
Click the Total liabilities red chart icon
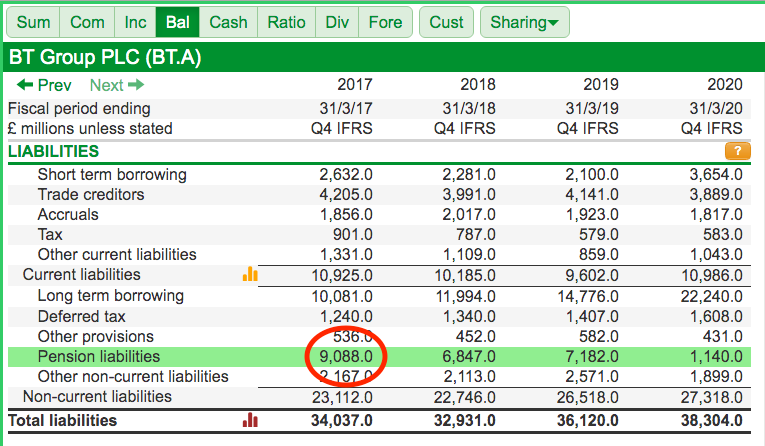tap(250, 420)
